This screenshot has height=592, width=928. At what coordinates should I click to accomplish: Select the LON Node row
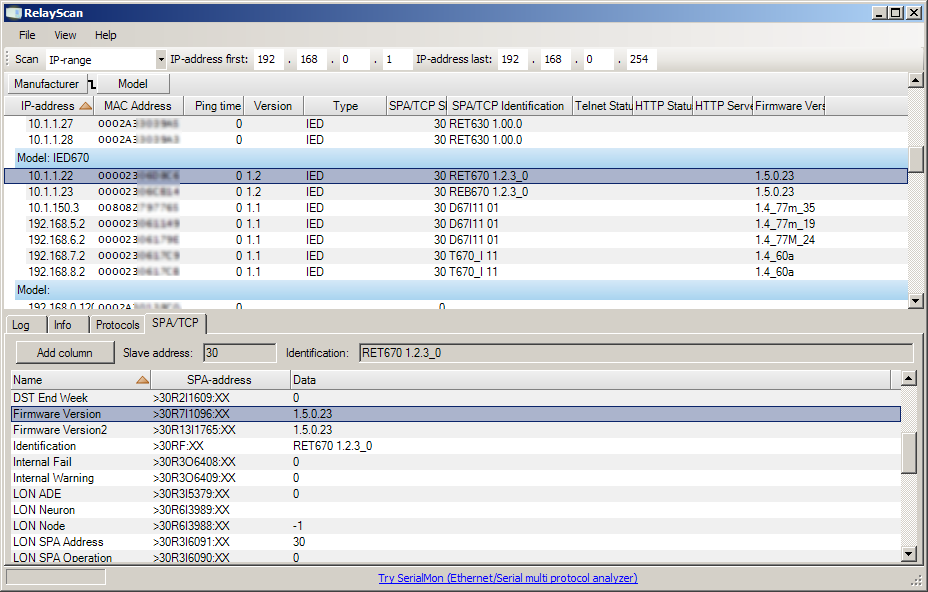pyautogui.click(x=456, y=526)
